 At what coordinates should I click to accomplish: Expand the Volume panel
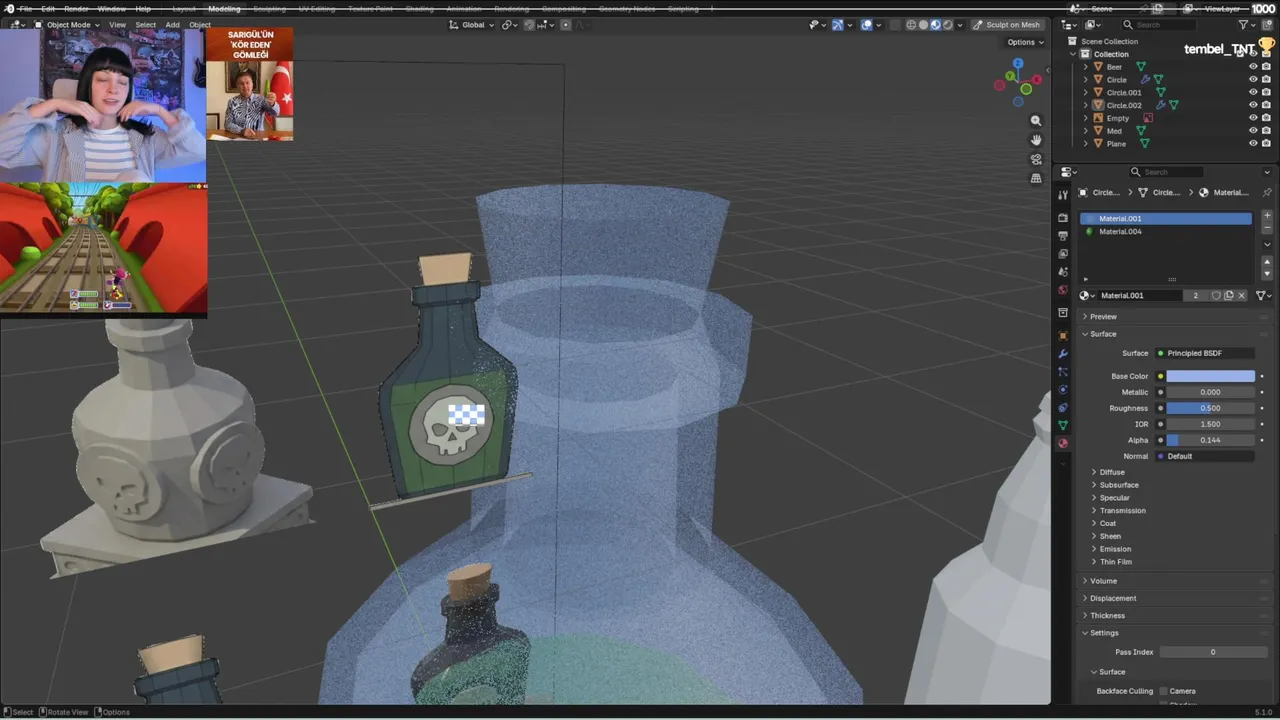pos(1102,581)
